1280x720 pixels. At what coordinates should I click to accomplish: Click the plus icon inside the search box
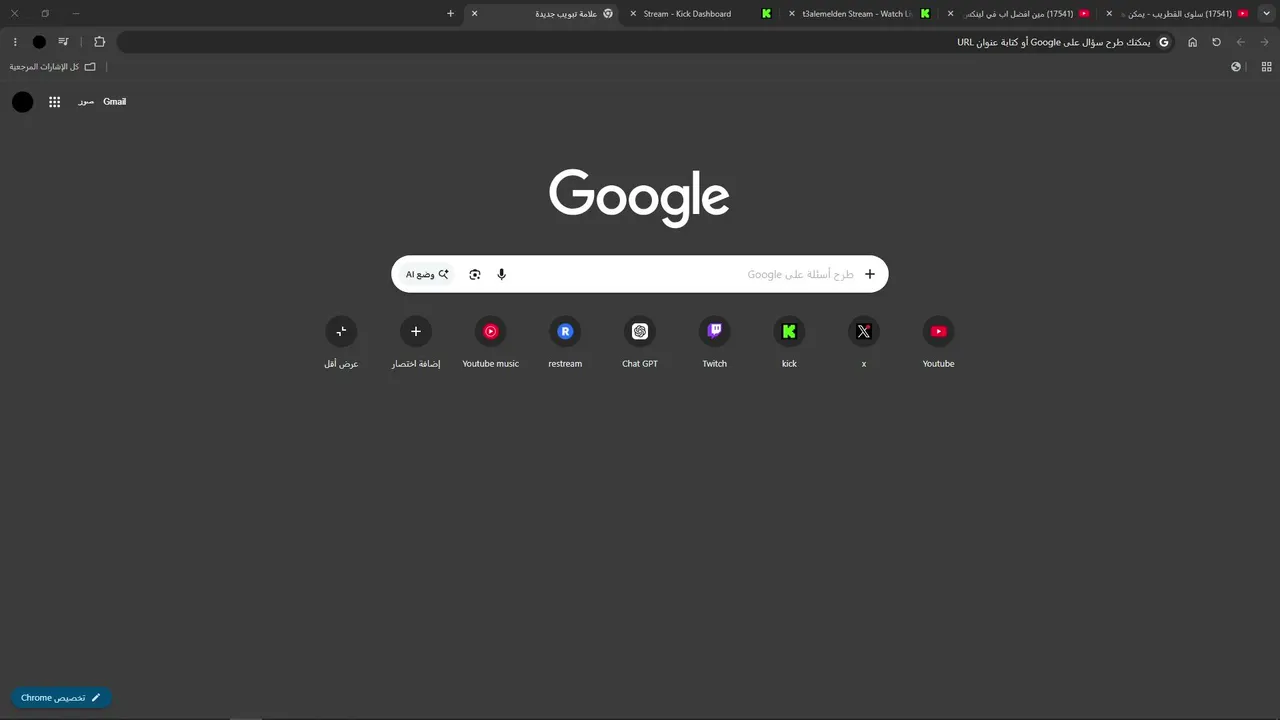tap(870, 274)
